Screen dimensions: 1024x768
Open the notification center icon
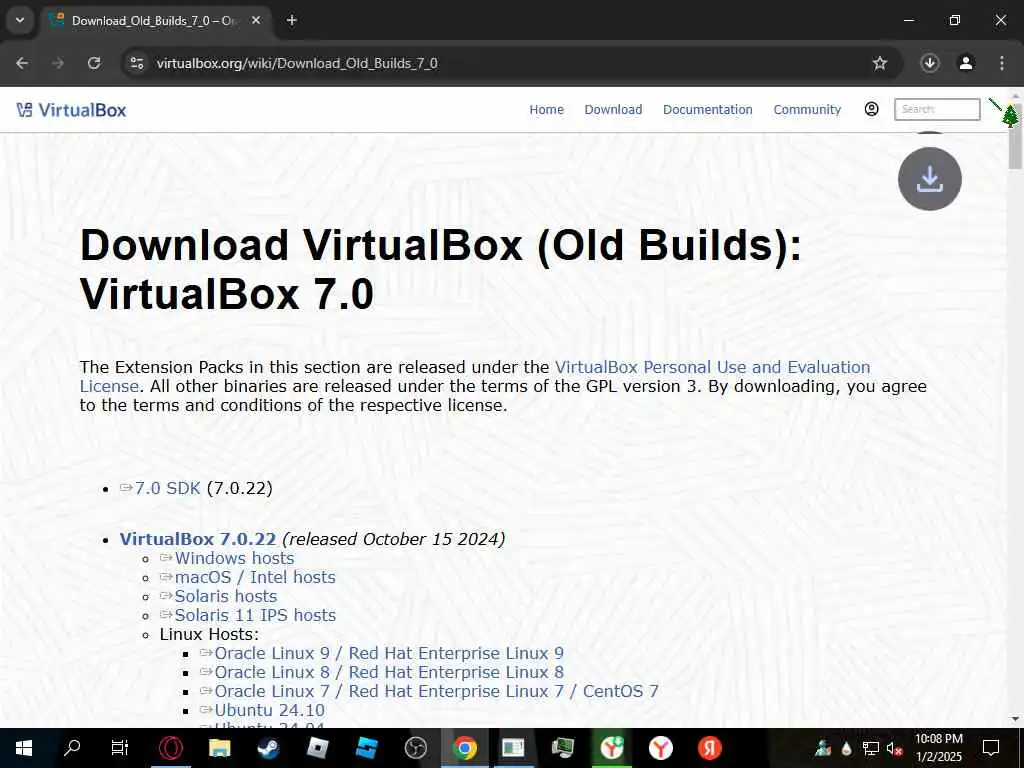tap(991, 748)
